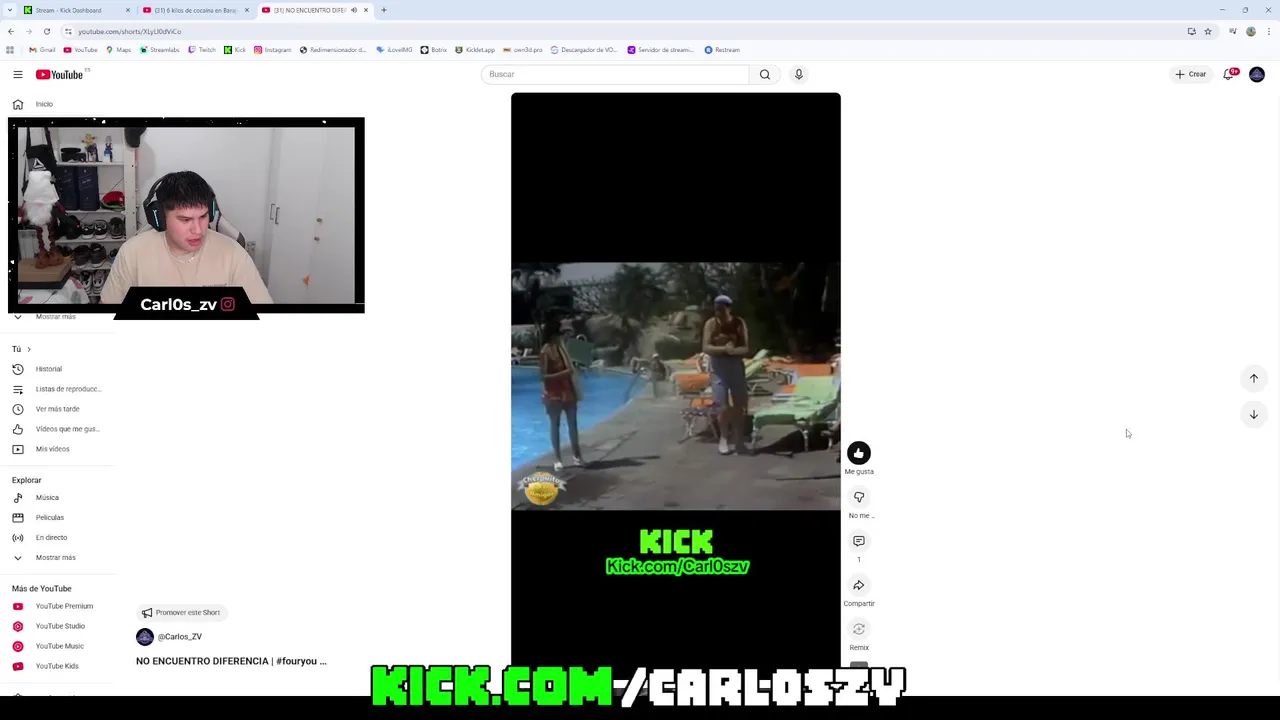This screenshot has width=1280, height=720.
Task: Click the Short title NO ENCUENTRO DIFERENCIA
Action: (x=231, y=661)
